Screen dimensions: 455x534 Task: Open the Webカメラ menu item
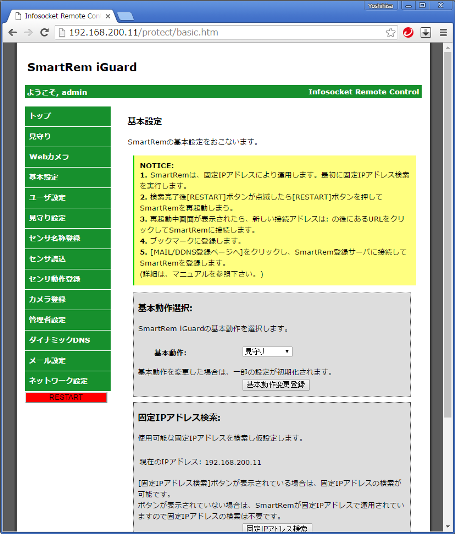68,157
